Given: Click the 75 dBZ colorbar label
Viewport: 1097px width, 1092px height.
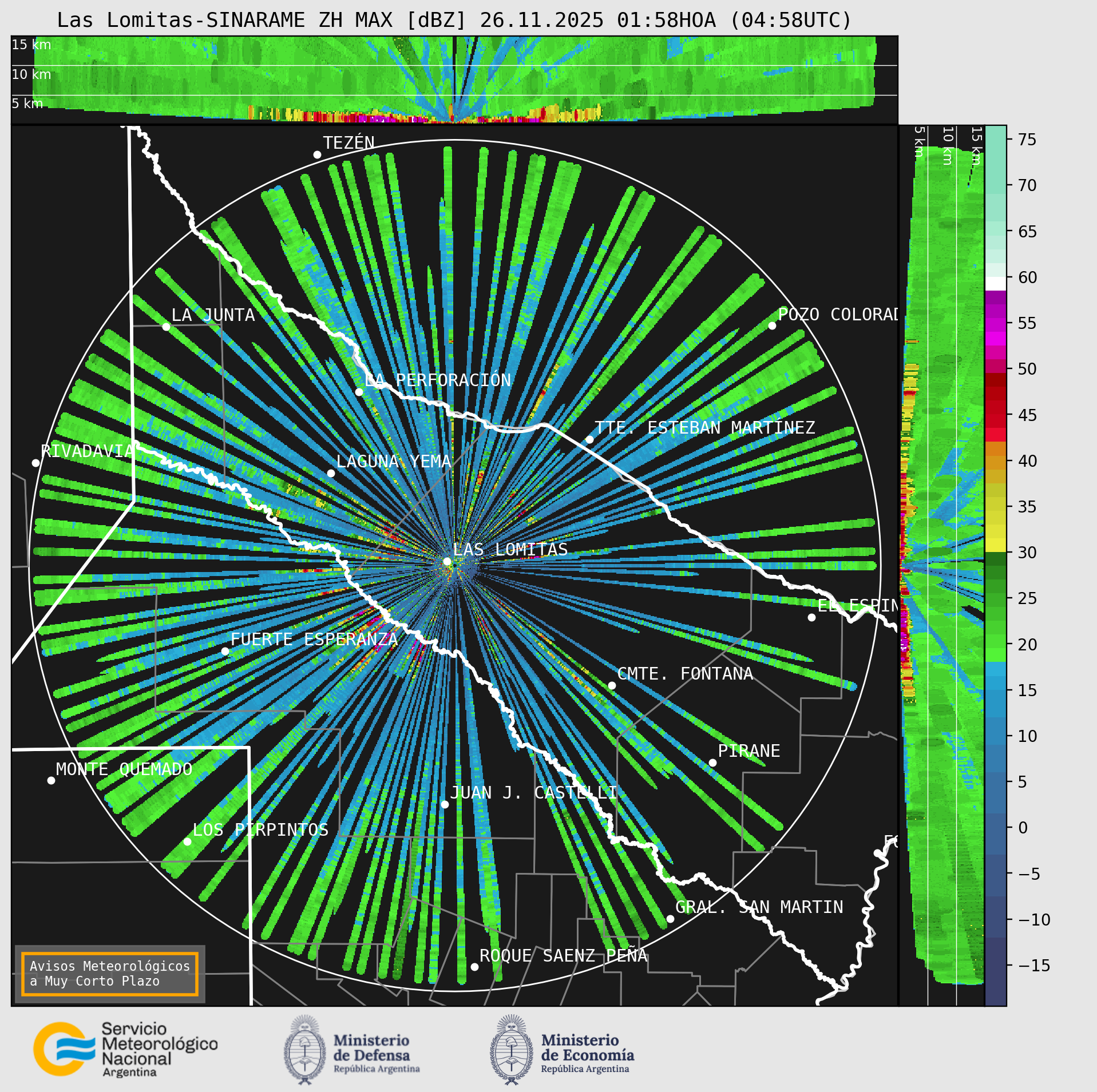Looking at the screenshot, I should coord(1027,140).
